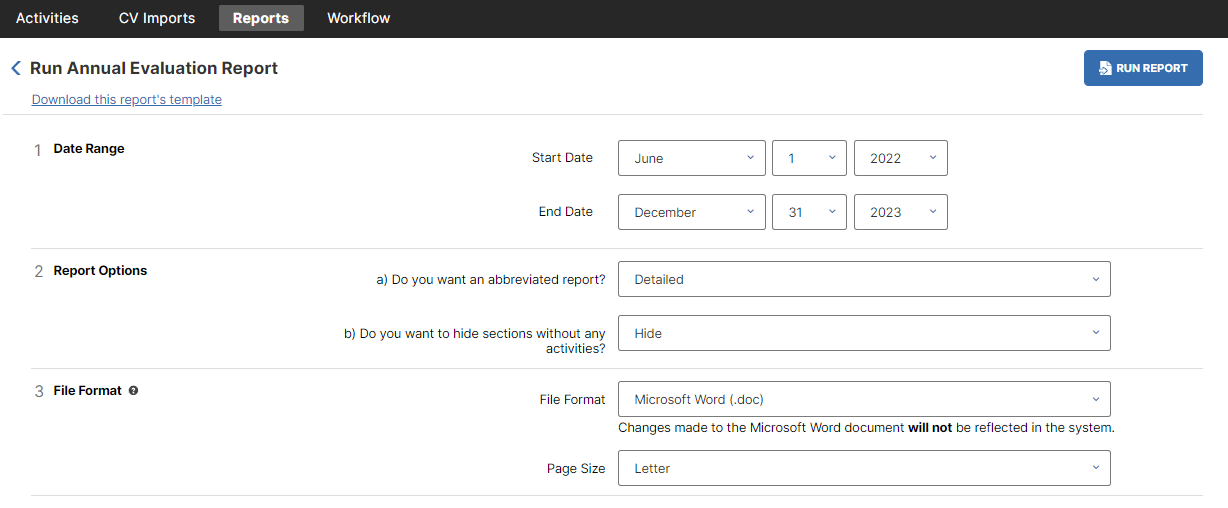Go back using the chevron beside Run Annual Evaluation Report

pyautogui.click(x=16, y=68)
